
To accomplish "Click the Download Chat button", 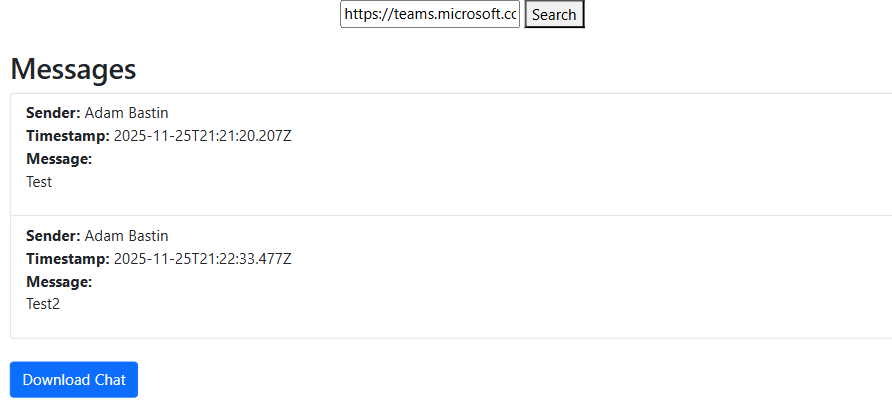I will click(74, 380).
